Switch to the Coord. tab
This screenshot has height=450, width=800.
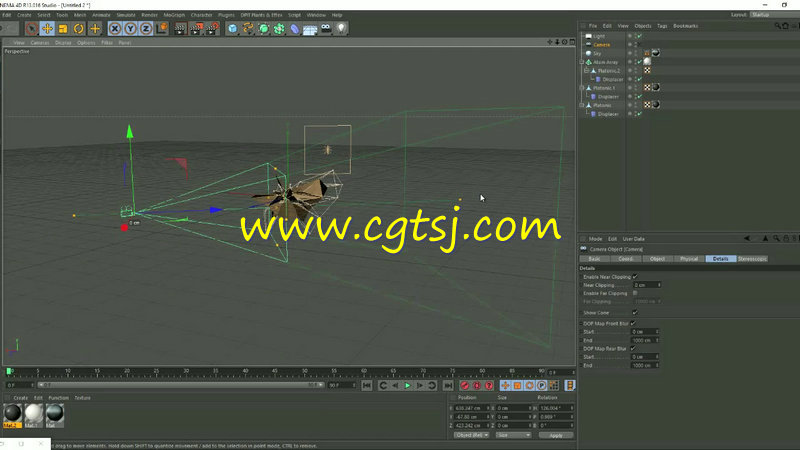coord(626,259)
